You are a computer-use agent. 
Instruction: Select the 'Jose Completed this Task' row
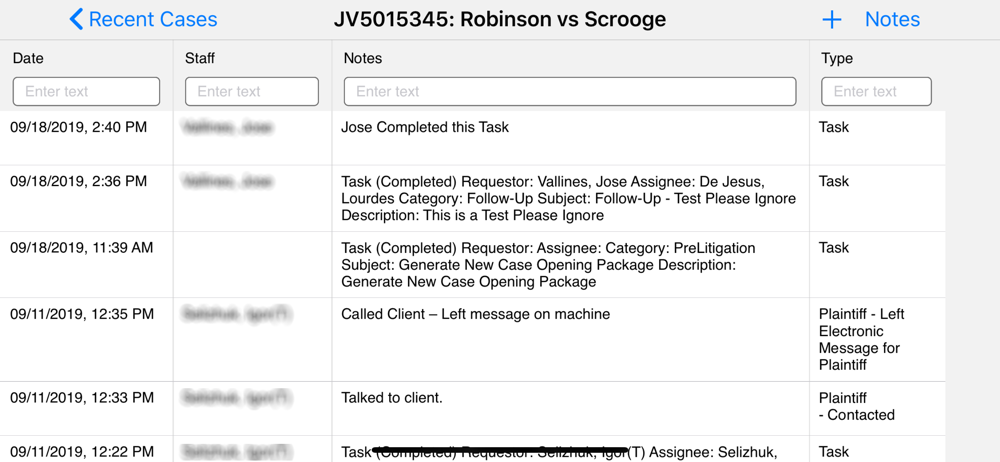[x=473, y=138]
